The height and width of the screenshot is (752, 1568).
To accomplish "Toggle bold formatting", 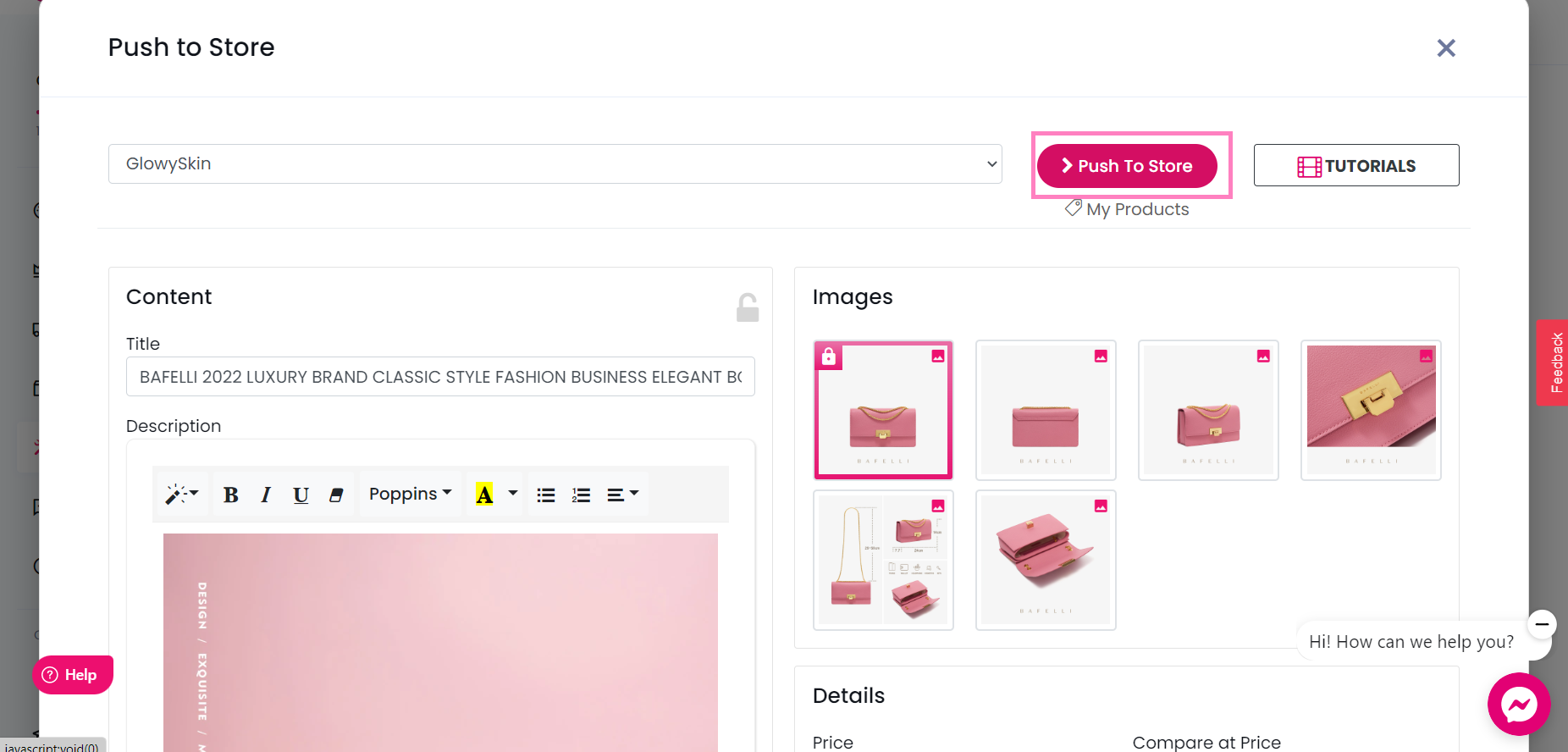I will (230, 495).
